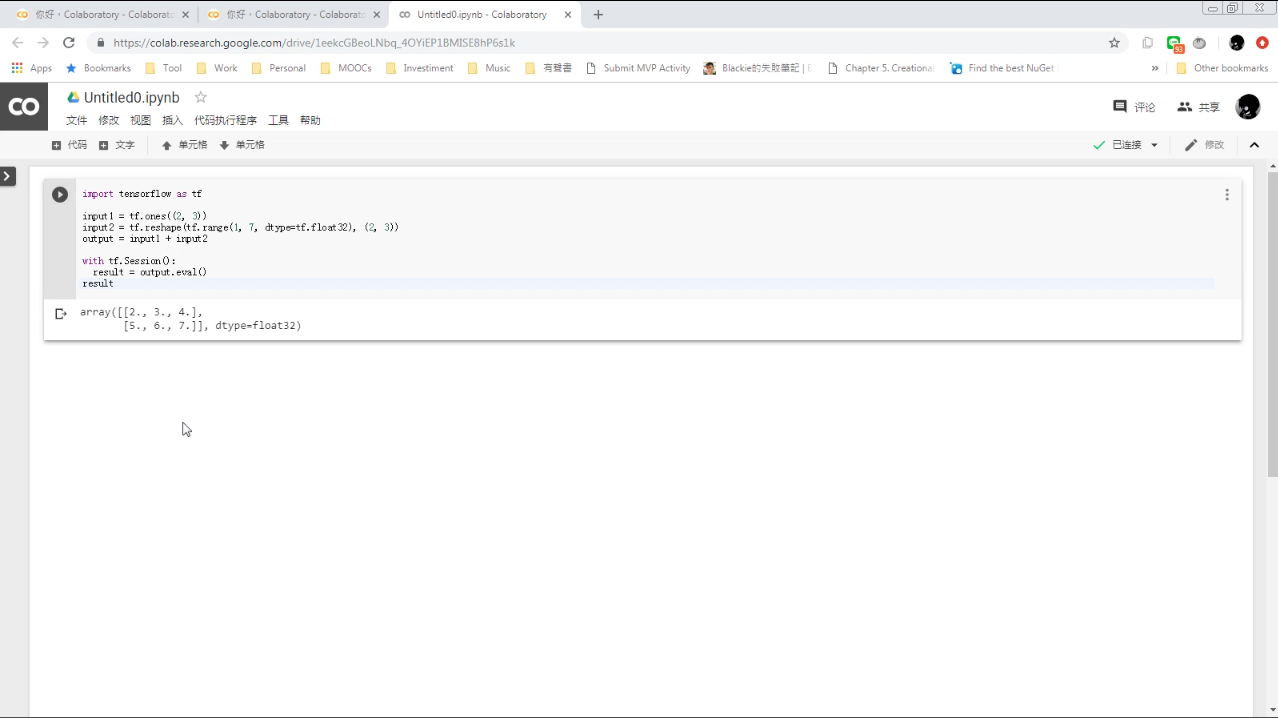Switch to the first 你好 Colaboratory tab

(100, 15)
